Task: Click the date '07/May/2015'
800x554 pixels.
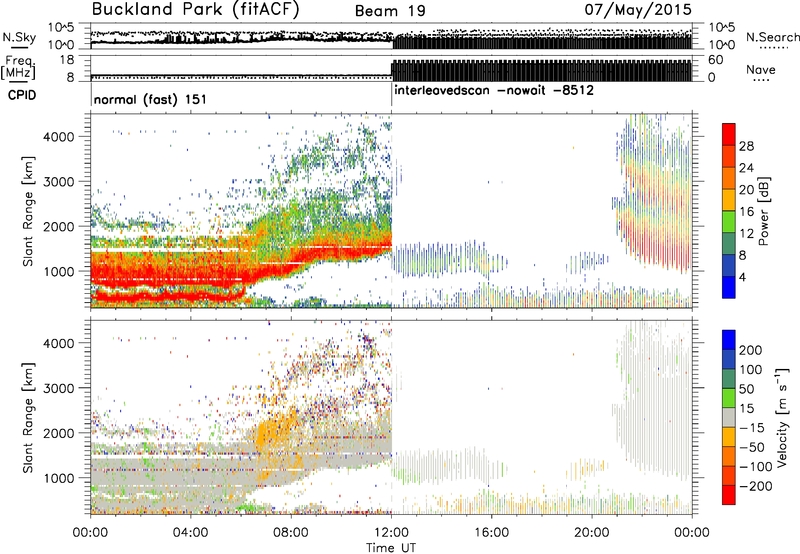Action: [x=638, y=9]
